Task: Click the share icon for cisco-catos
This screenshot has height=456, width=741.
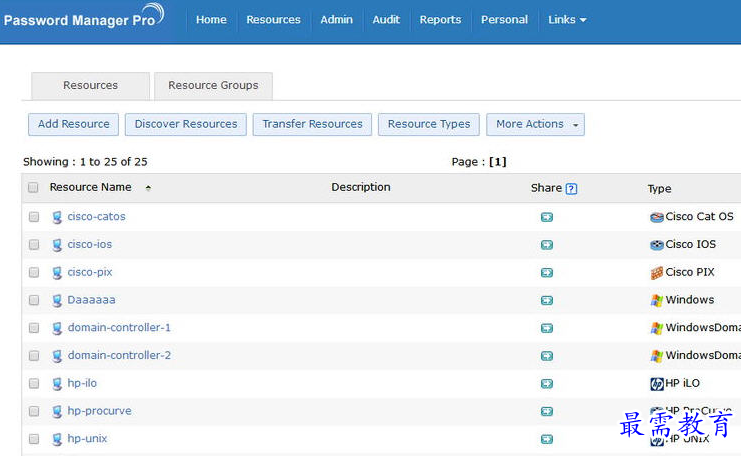Action: [x=547, y=217]
